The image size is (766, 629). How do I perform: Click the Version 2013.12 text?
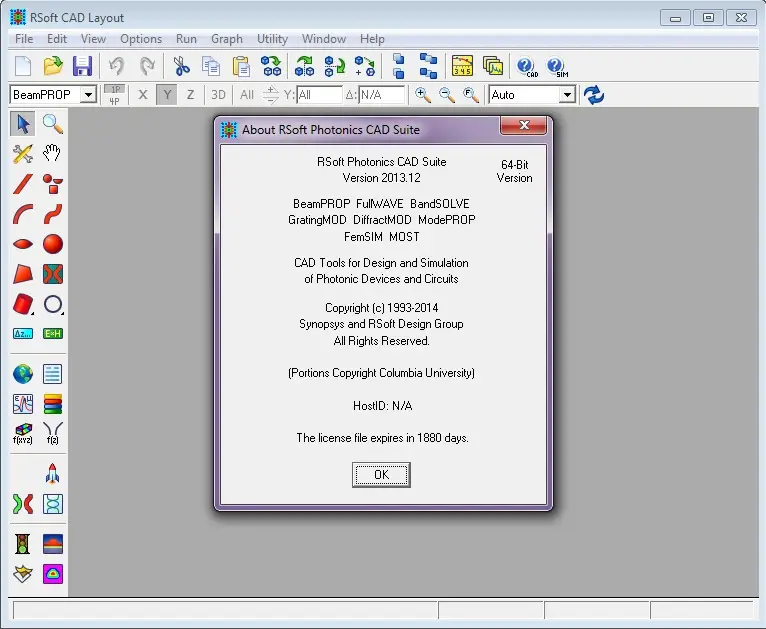382,178
